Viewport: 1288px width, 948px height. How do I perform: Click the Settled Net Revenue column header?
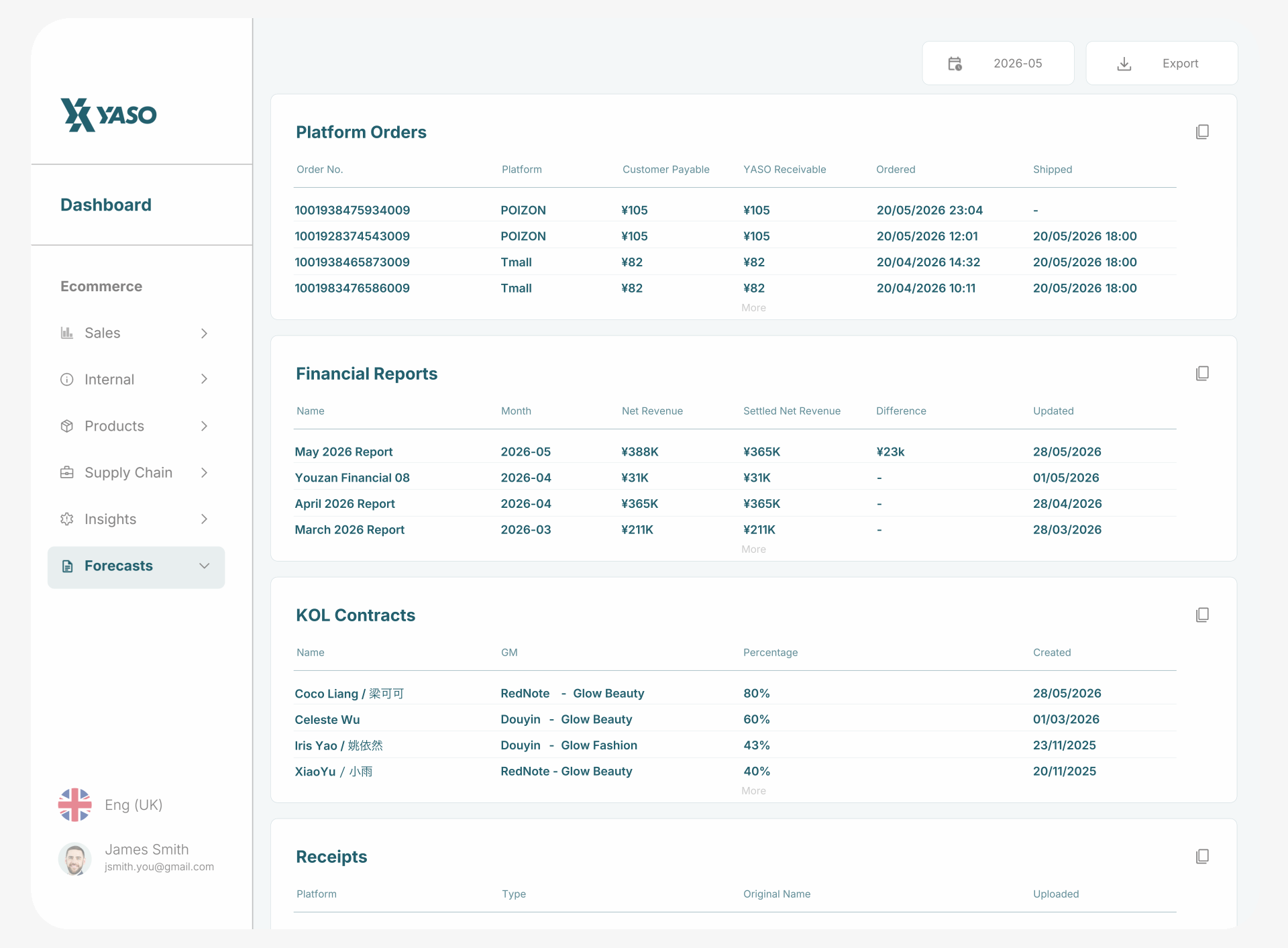(792, 411)
